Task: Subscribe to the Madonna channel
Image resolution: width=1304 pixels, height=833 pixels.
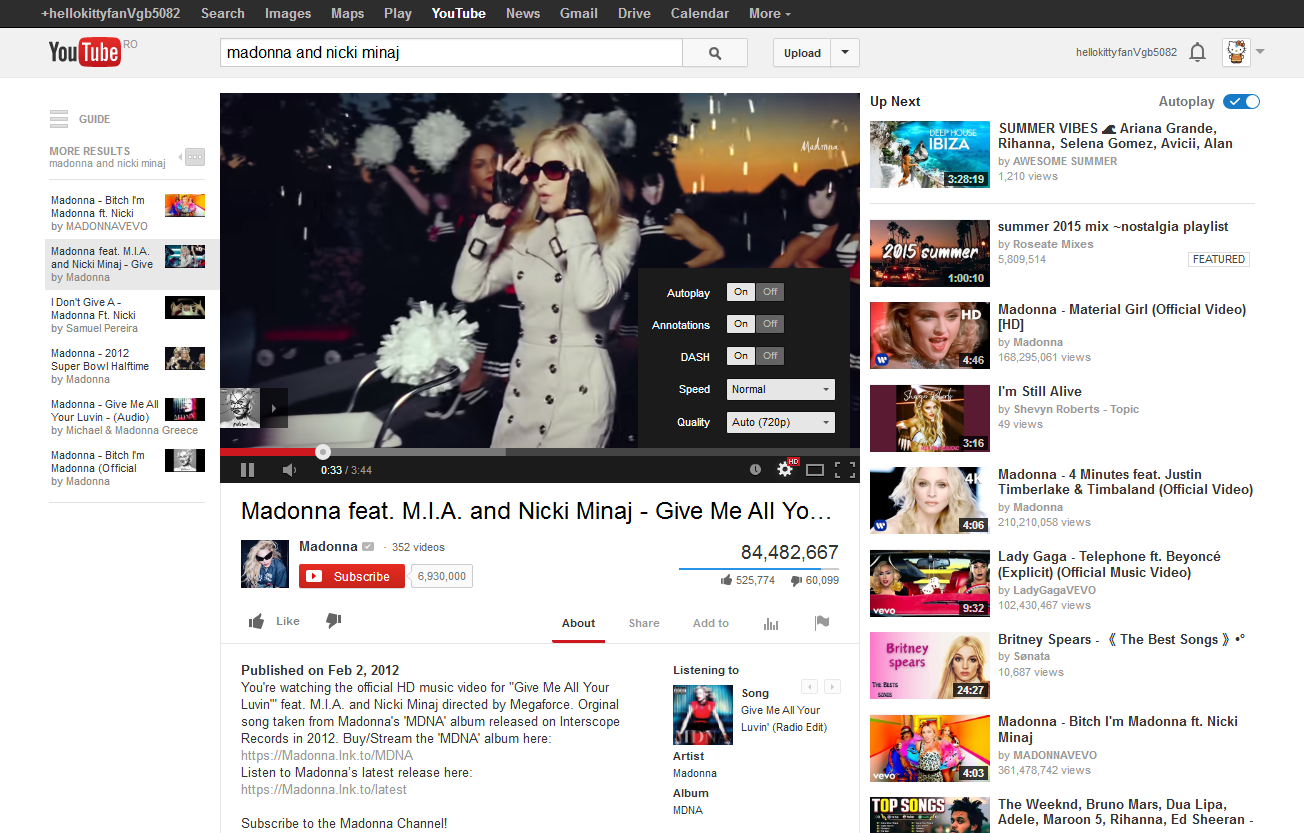Action: (352, 576)
